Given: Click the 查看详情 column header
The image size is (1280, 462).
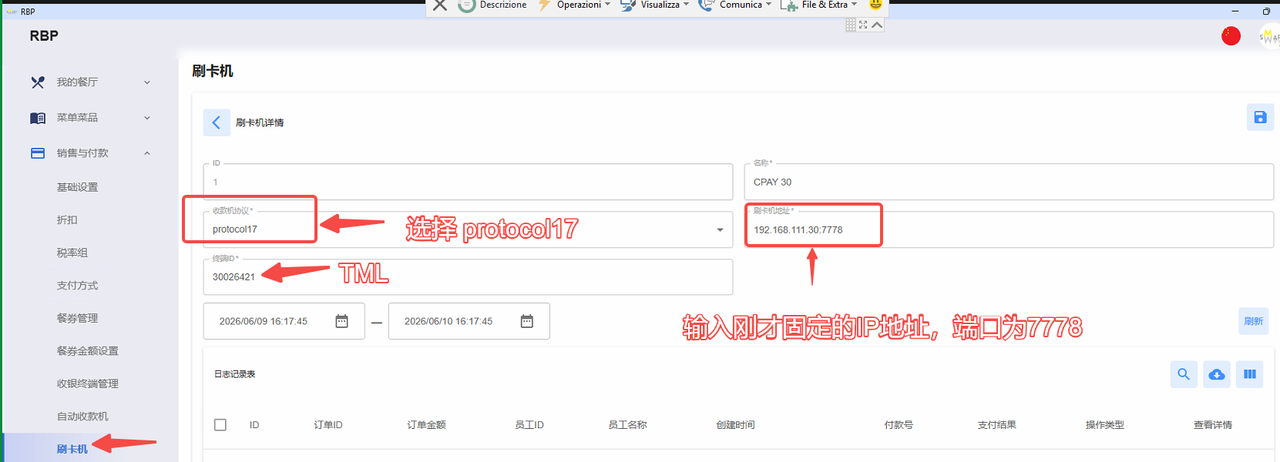Looking at the screenshot, I should click(1212, 425).
